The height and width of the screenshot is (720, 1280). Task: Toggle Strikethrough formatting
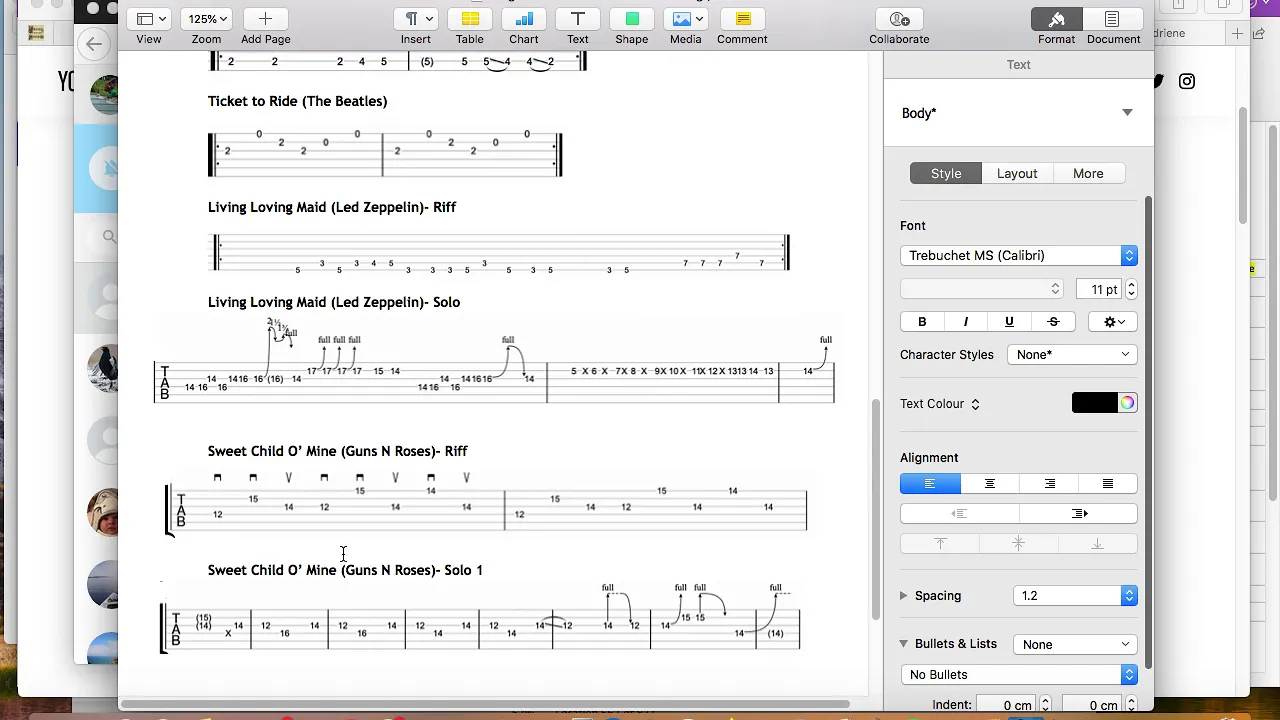(1053, 321)
